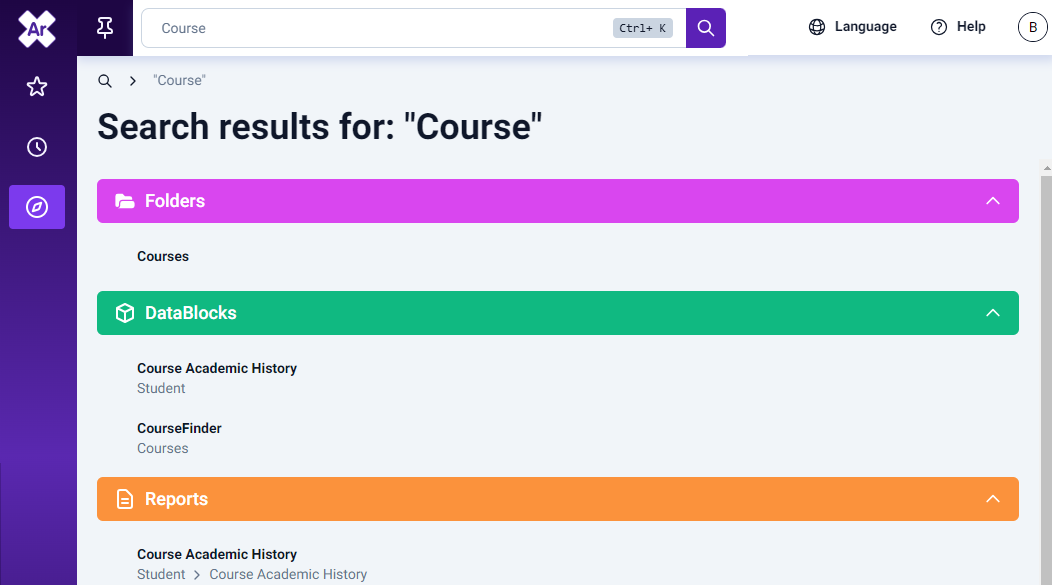Select Student label under datablock result
This screenshot has width=1052, height=585.
click(161, 388)
